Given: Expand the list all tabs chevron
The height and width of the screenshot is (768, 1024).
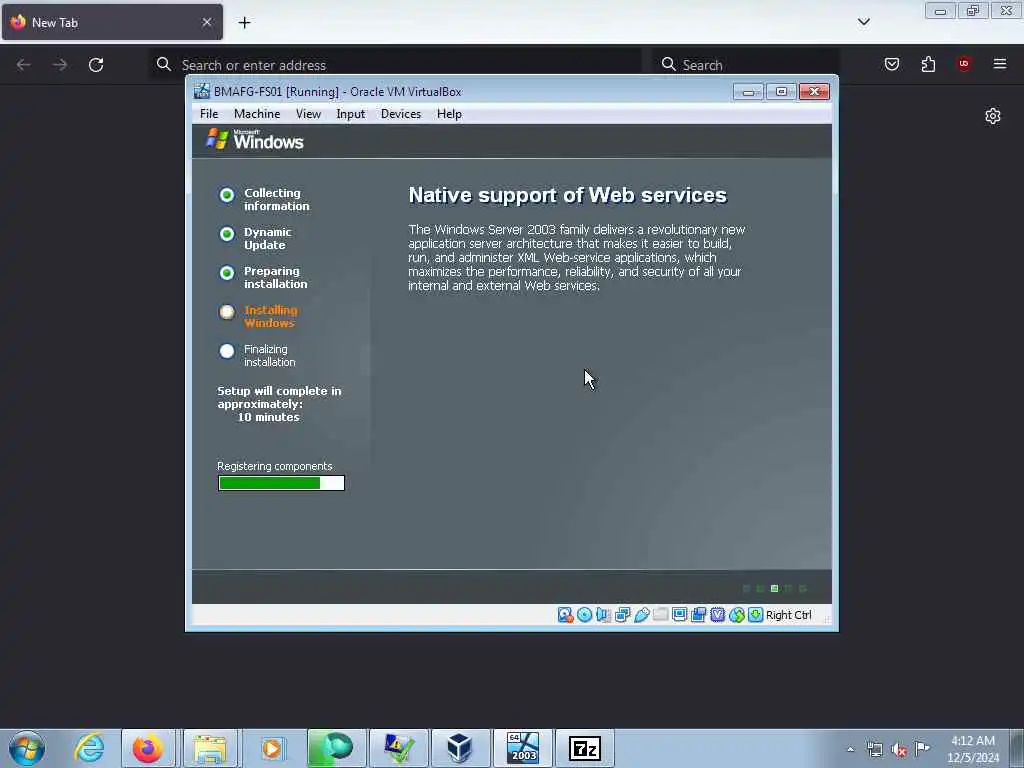Looking at the screenshot, I should pos(864,22).
